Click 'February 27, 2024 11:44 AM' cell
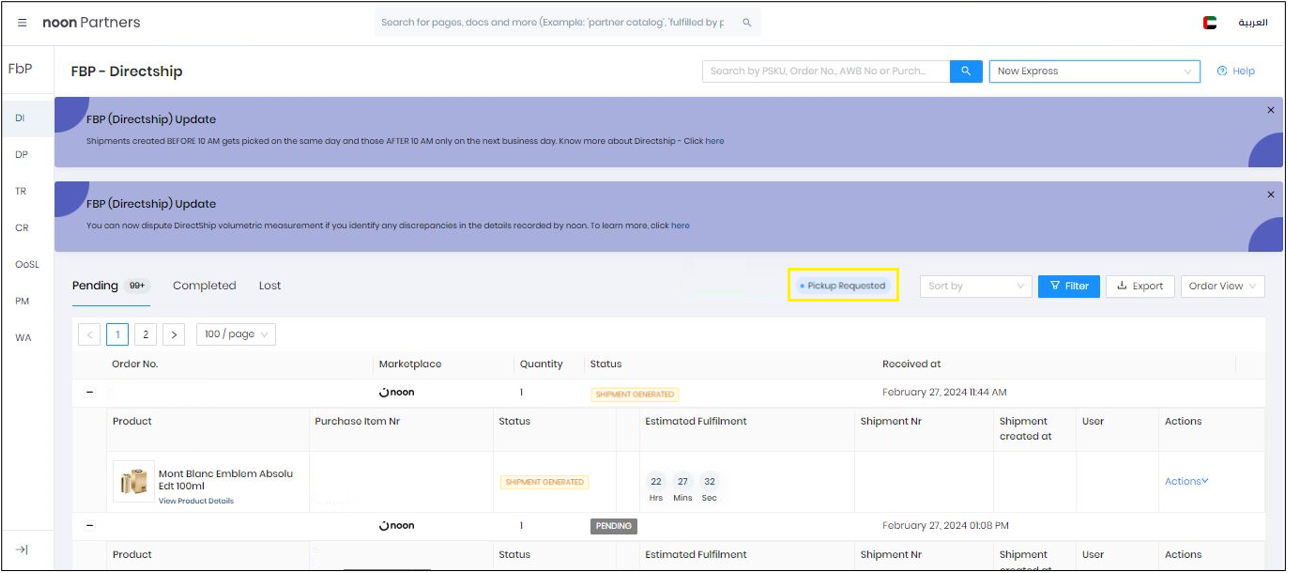This screenshot has width=1289, height=573. click(x=944, y=393)
